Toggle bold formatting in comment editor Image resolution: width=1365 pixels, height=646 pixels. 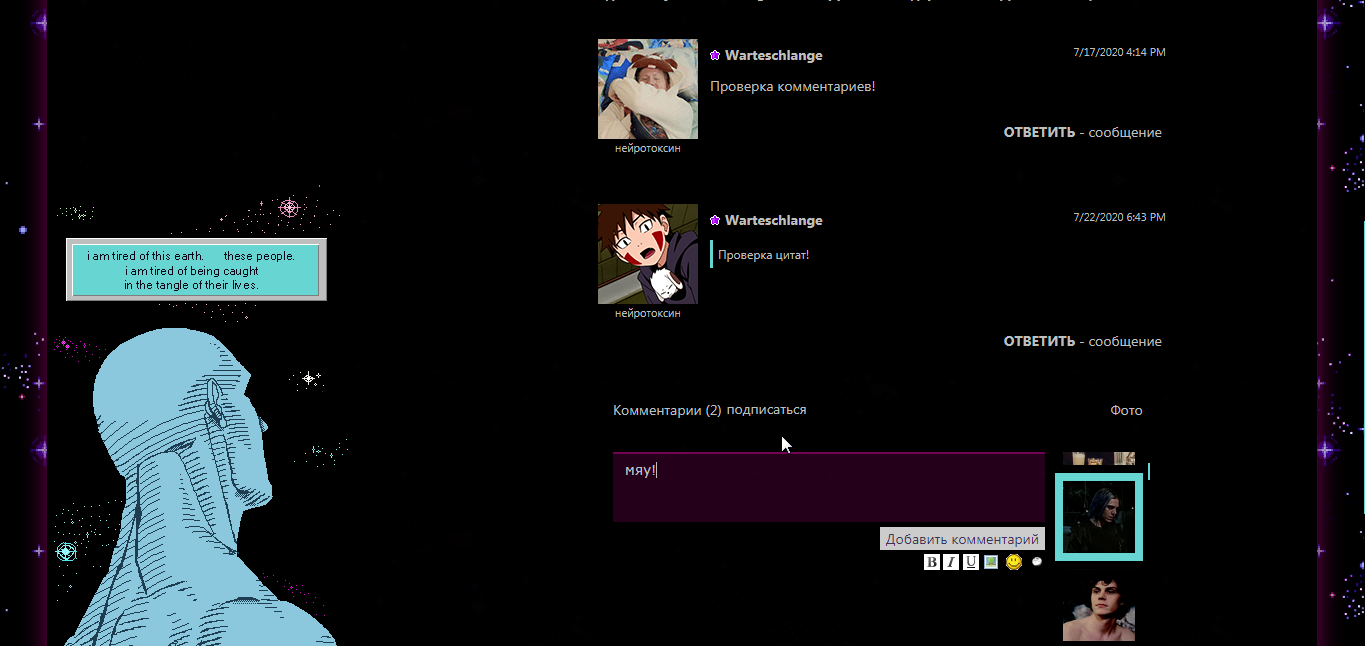click(932, 562)
